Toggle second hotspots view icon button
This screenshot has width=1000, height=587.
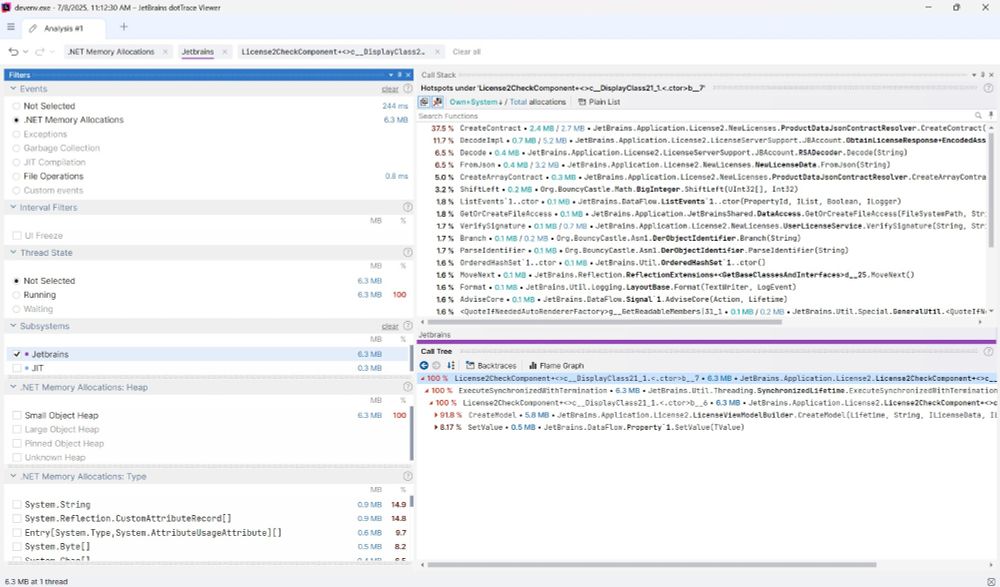coord(438,101)
